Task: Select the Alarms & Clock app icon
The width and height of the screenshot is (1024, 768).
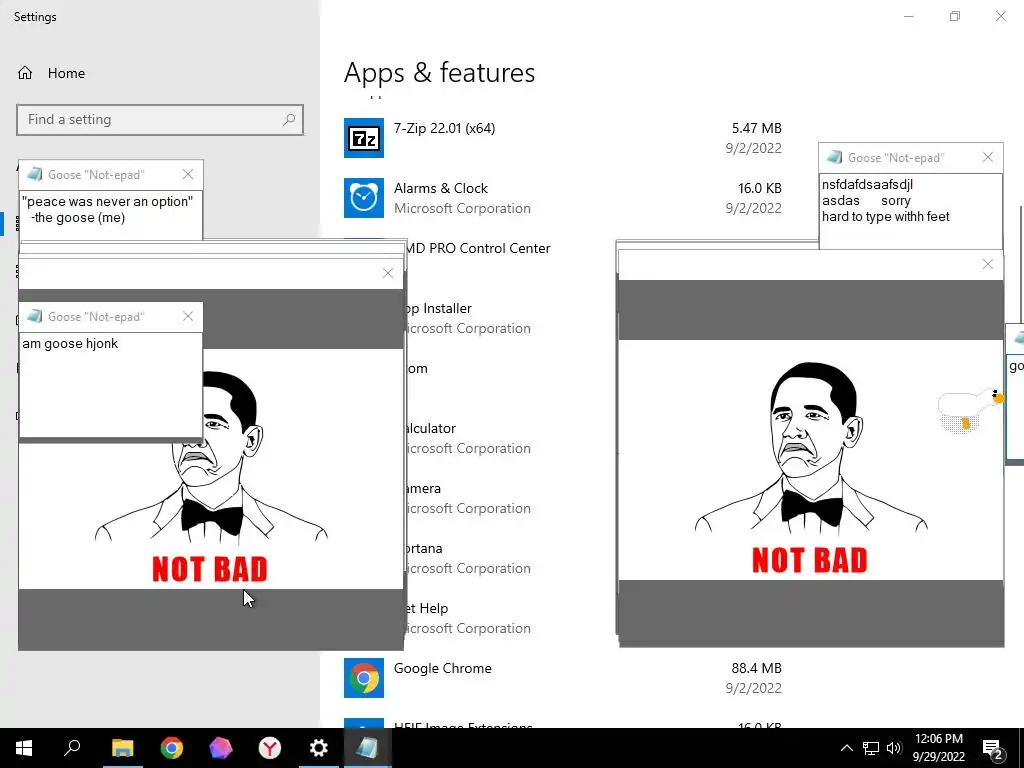Action: [x=364, y=198]
